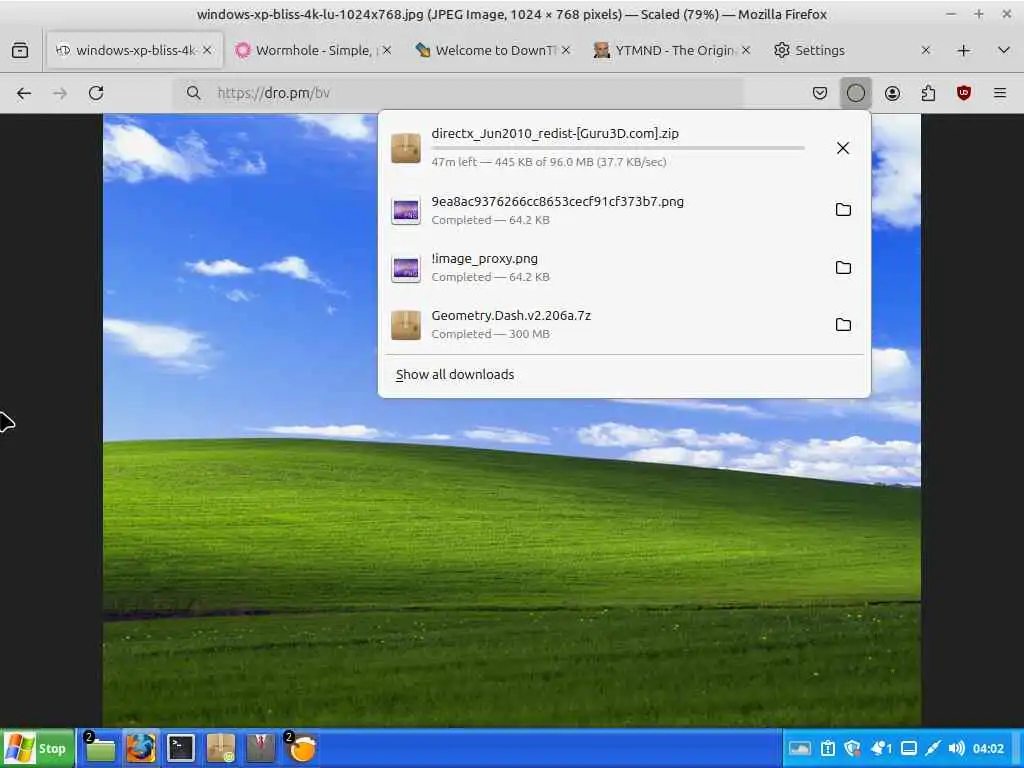Close the Wormhole tab
Viewport: 1024px width, 768px height.
(x=387, y=50)
